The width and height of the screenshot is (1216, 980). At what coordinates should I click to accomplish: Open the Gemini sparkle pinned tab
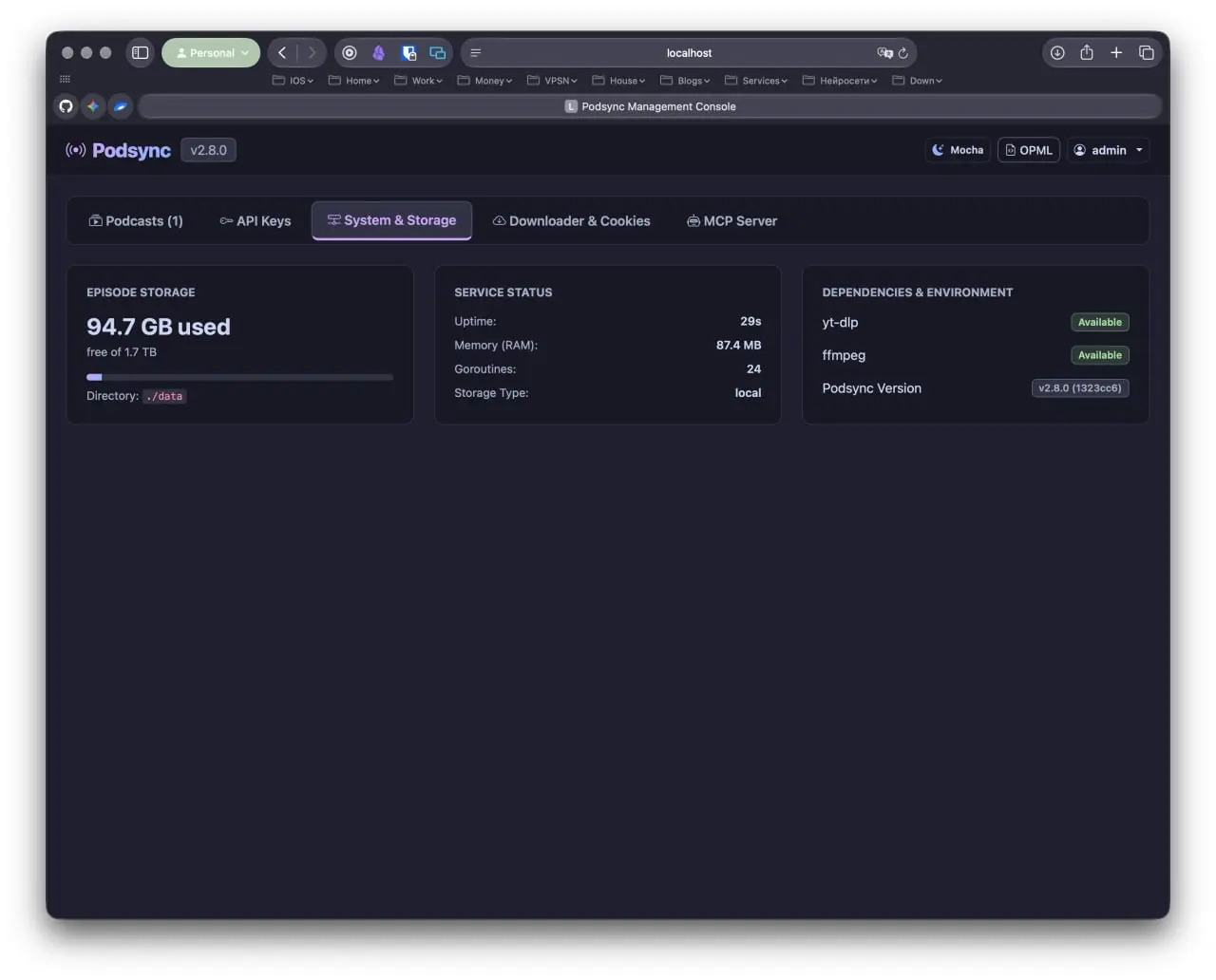[x=93, y=106]
